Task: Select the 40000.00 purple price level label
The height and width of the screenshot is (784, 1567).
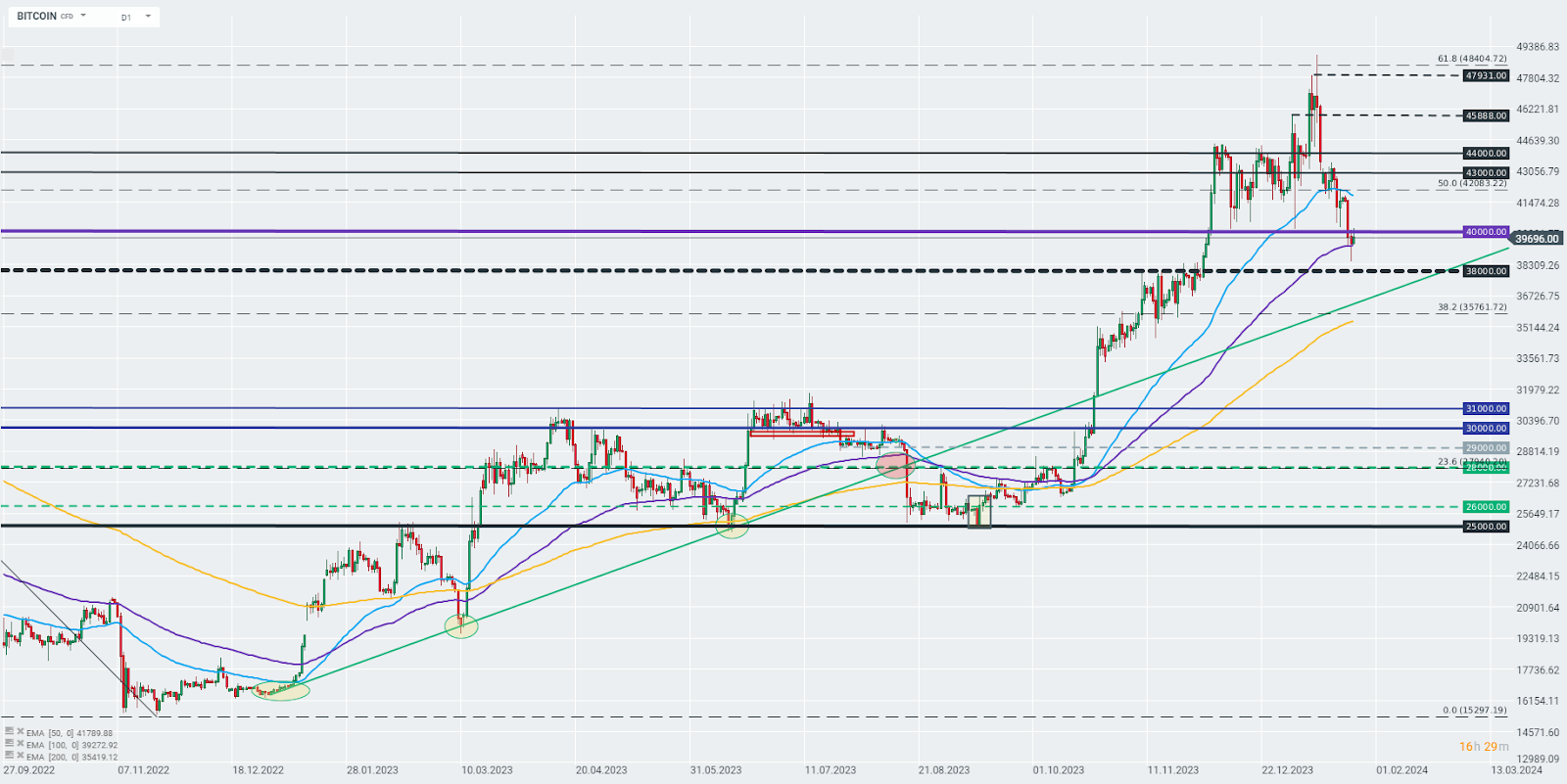Action: tap(1486, 232)
